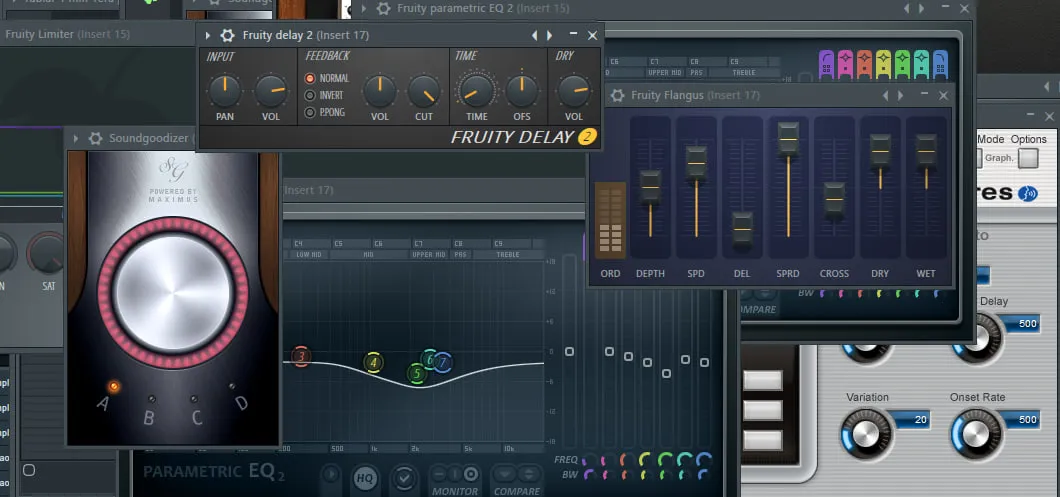
Task: Click the PAN knob in Fruity delay 2
Action: coord(224,91)
